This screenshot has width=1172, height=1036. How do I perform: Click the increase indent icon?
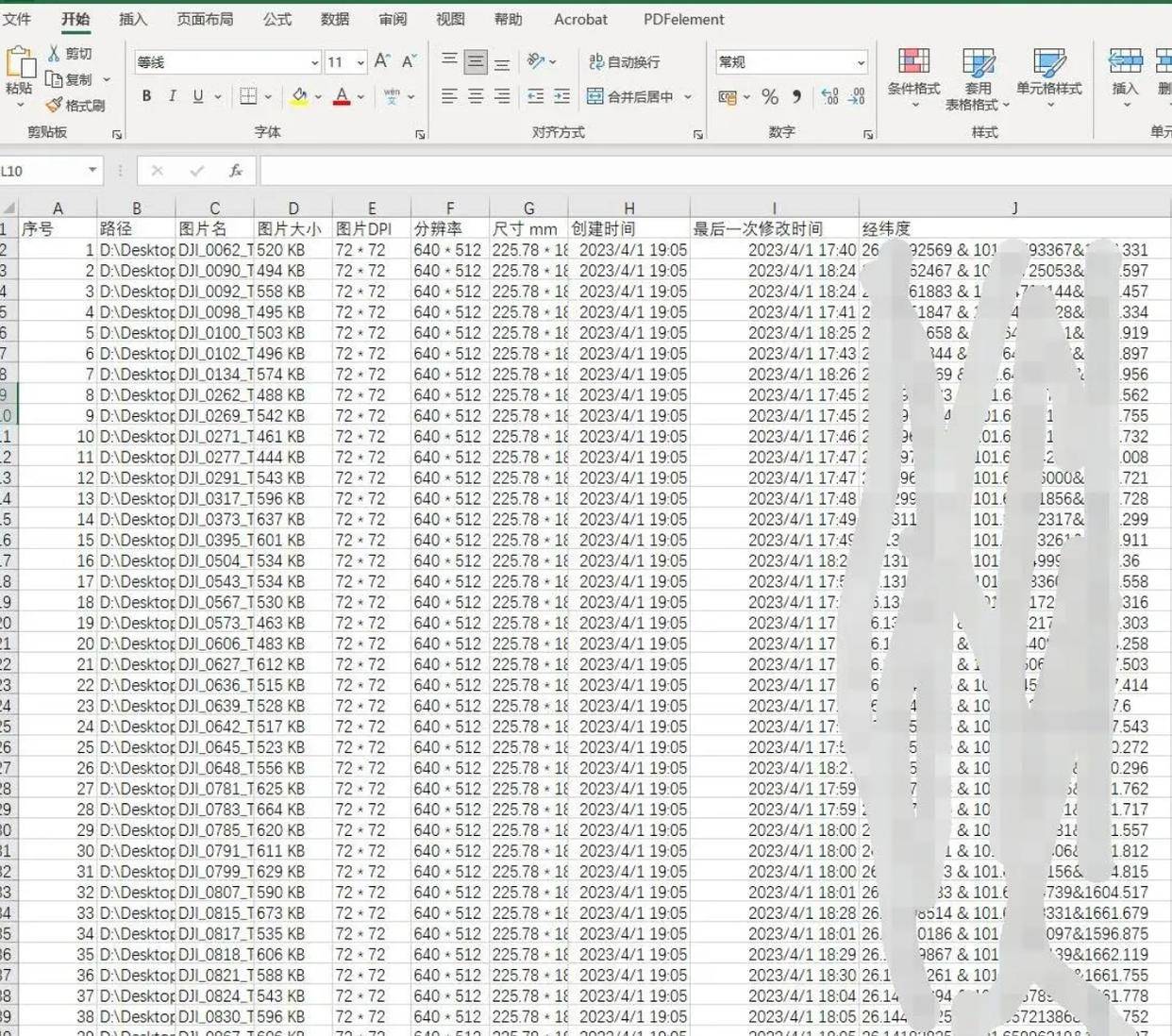point(561,96)
